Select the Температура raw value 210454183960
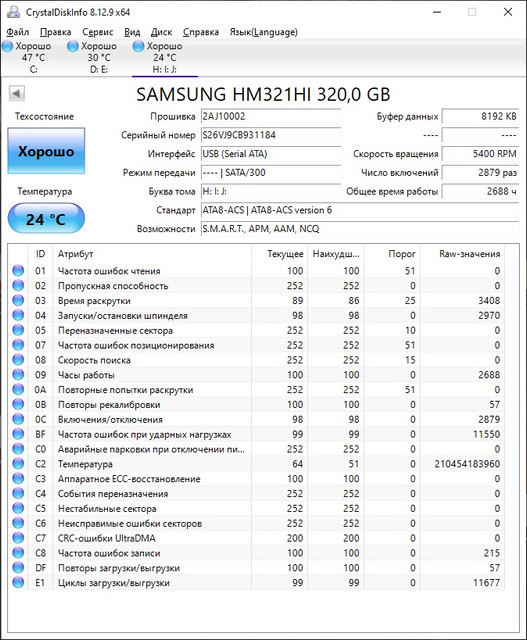Viewport: 527px width, 640px height. pyautogui.click(x=467, y=464)
